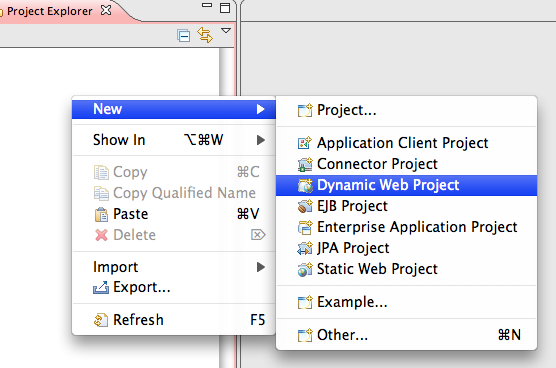Viewport: 556px width, 368px height.
Task: Open the Project Explorer view menu triangle
Action: (226, 31)
